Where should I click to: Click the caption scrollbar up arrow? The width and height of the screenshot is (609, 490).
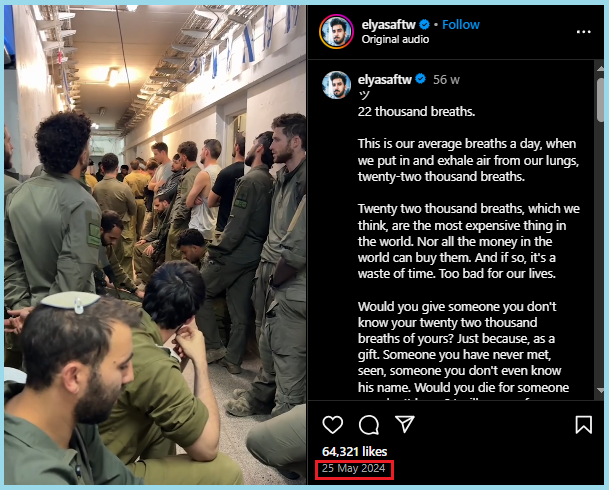600,67
